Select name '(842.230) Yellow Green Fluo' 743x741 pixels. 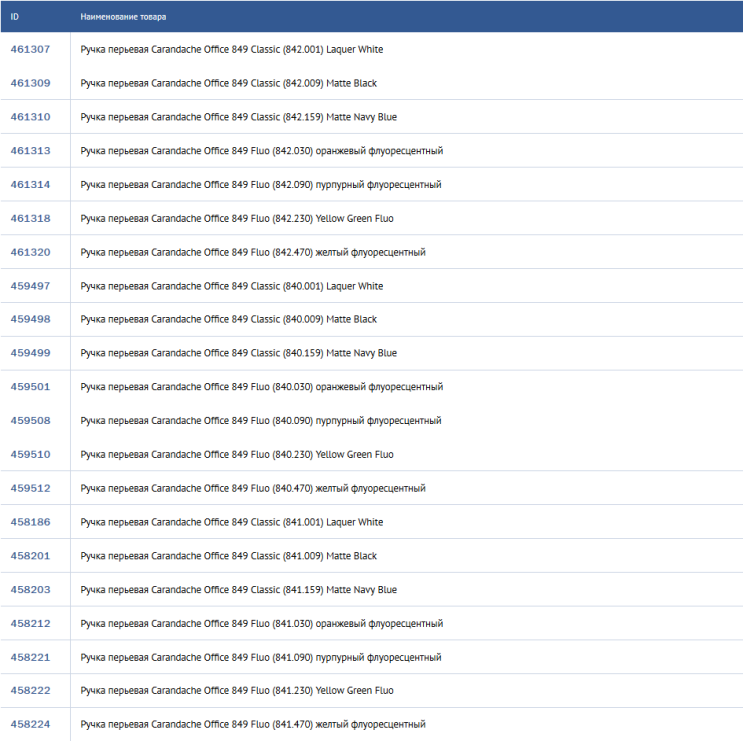333,218
